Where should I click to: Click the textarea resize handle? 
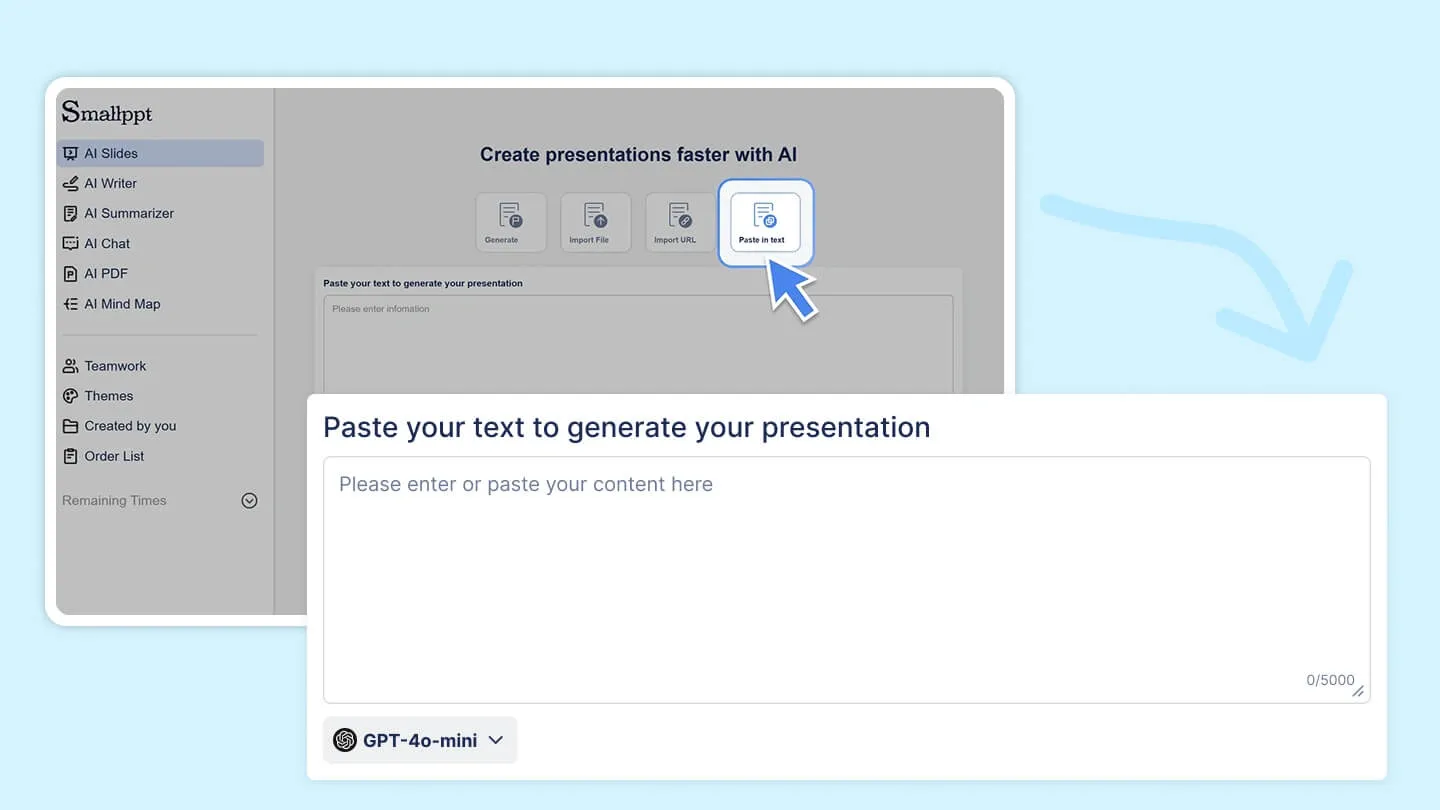click(x=1359, y=692)
